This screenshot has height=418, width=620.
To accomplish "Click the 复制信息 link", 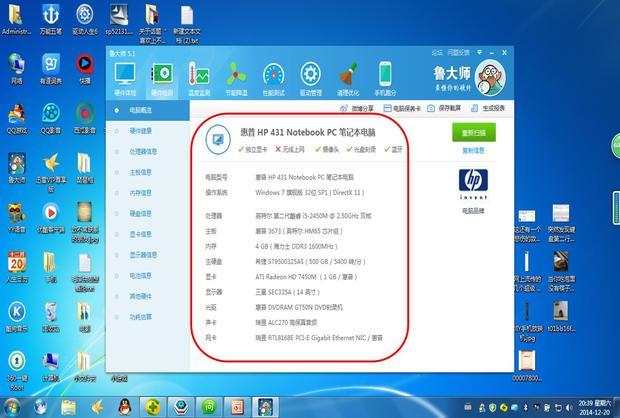I will 473,151.
